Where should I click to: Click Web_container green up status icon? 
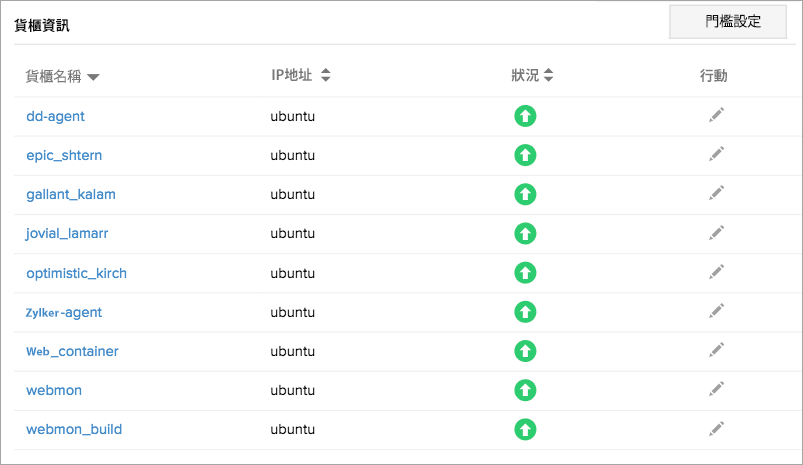pyautogui.click(x=525, y=351)
